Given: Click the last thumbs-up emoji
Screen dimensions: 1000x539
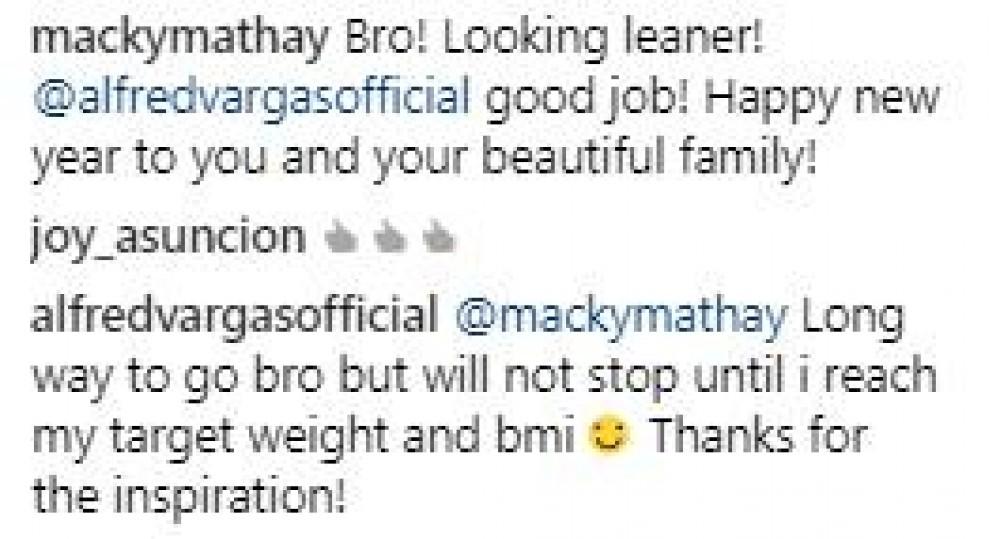Looking at the screenshot, I should (439, 240).
